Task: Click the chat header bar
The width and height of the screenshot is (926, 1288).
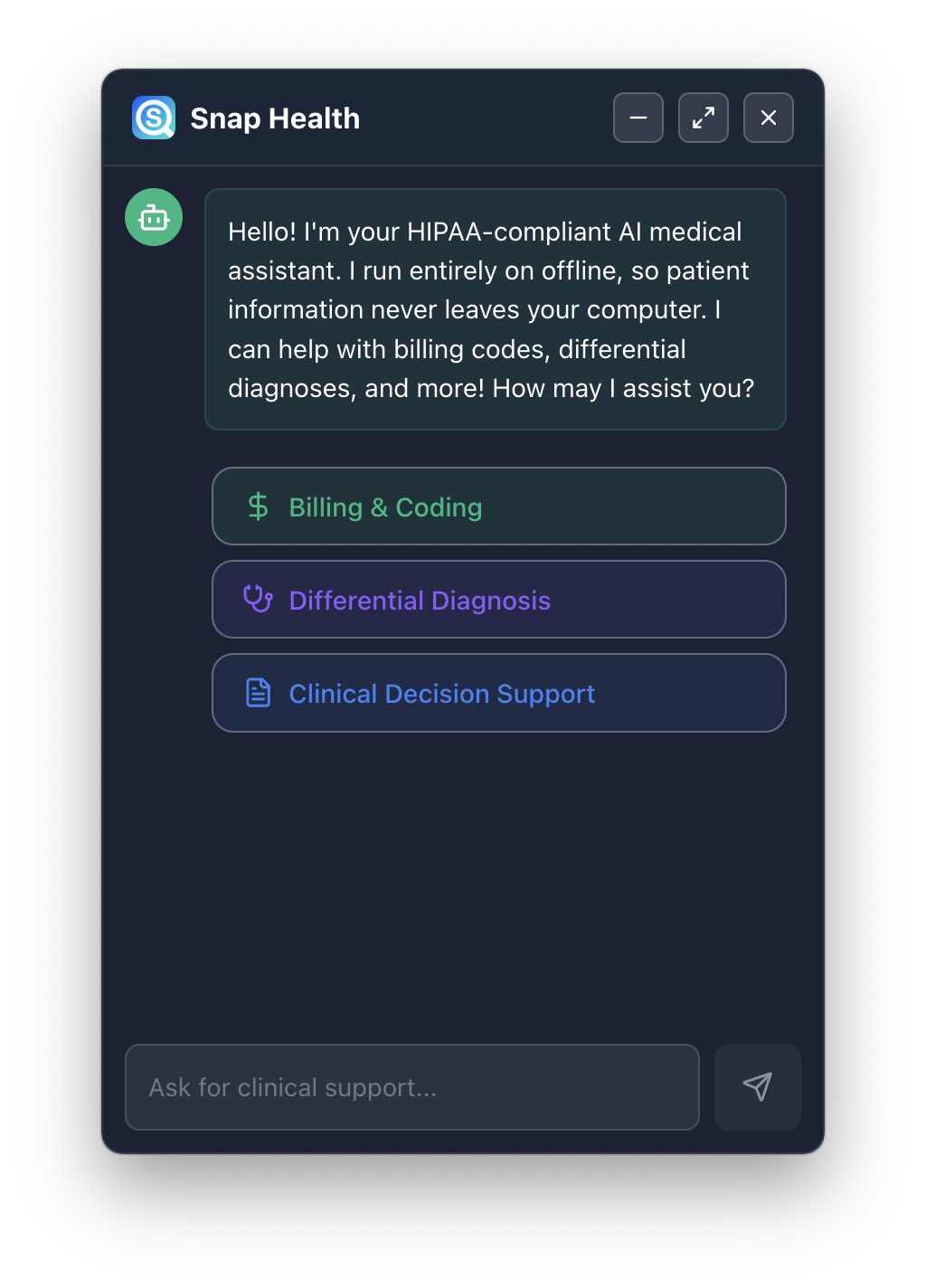Action: pyautogui.click(x=463, y=118)
